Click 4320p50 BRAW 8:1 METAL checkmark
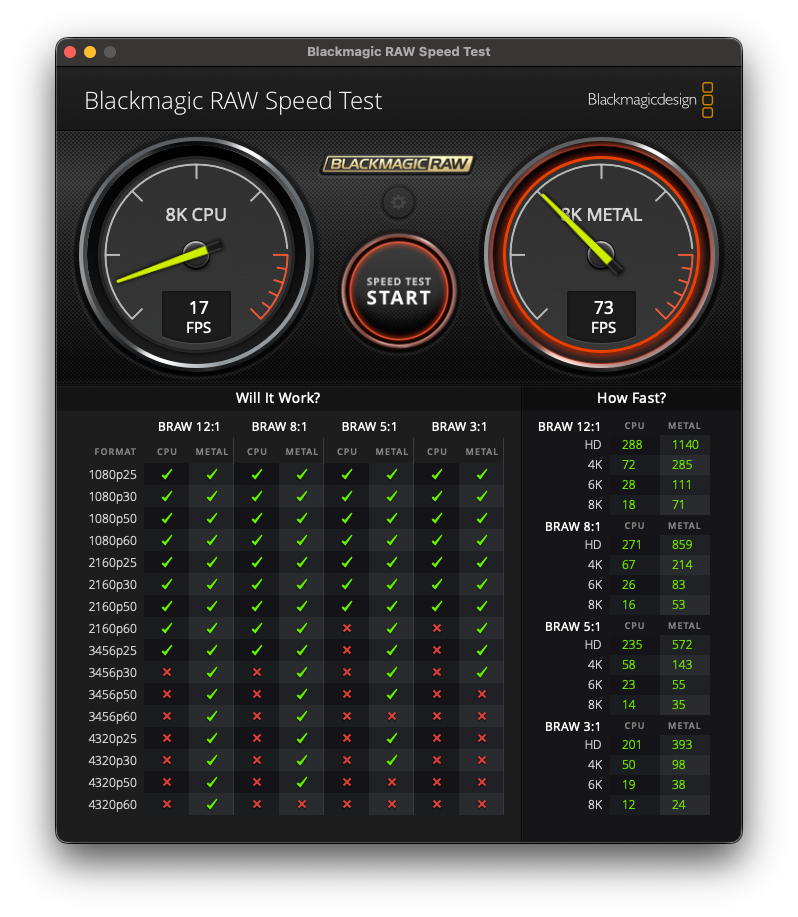 302,782
